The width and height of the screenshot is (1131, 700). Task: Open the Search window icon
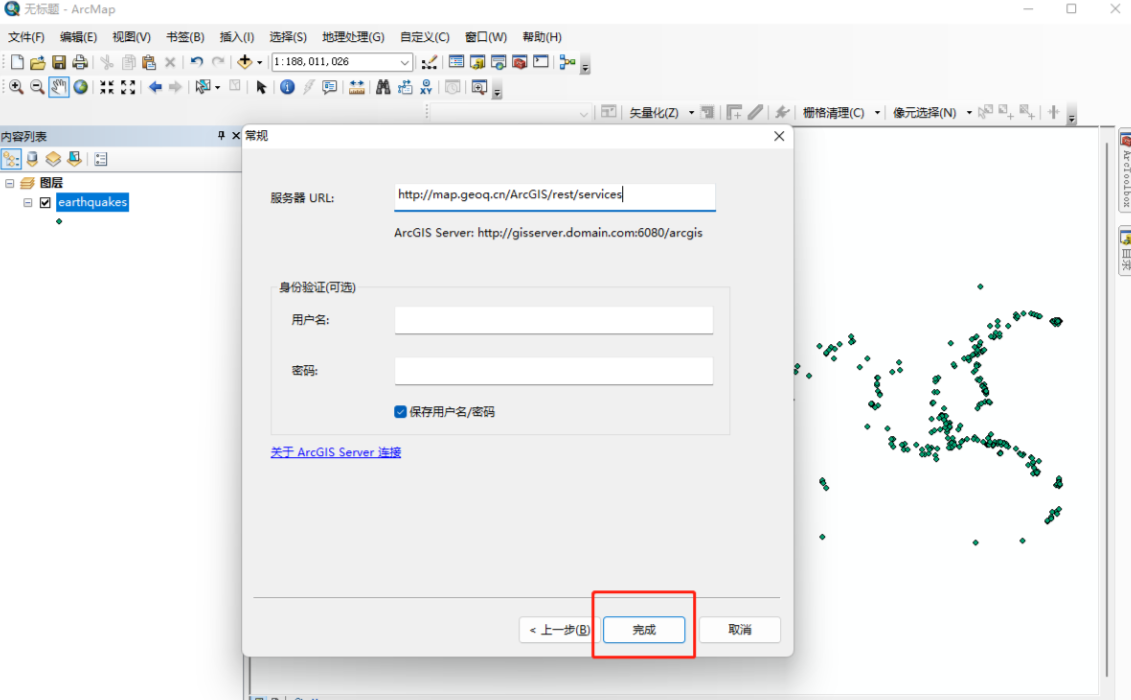498,62
